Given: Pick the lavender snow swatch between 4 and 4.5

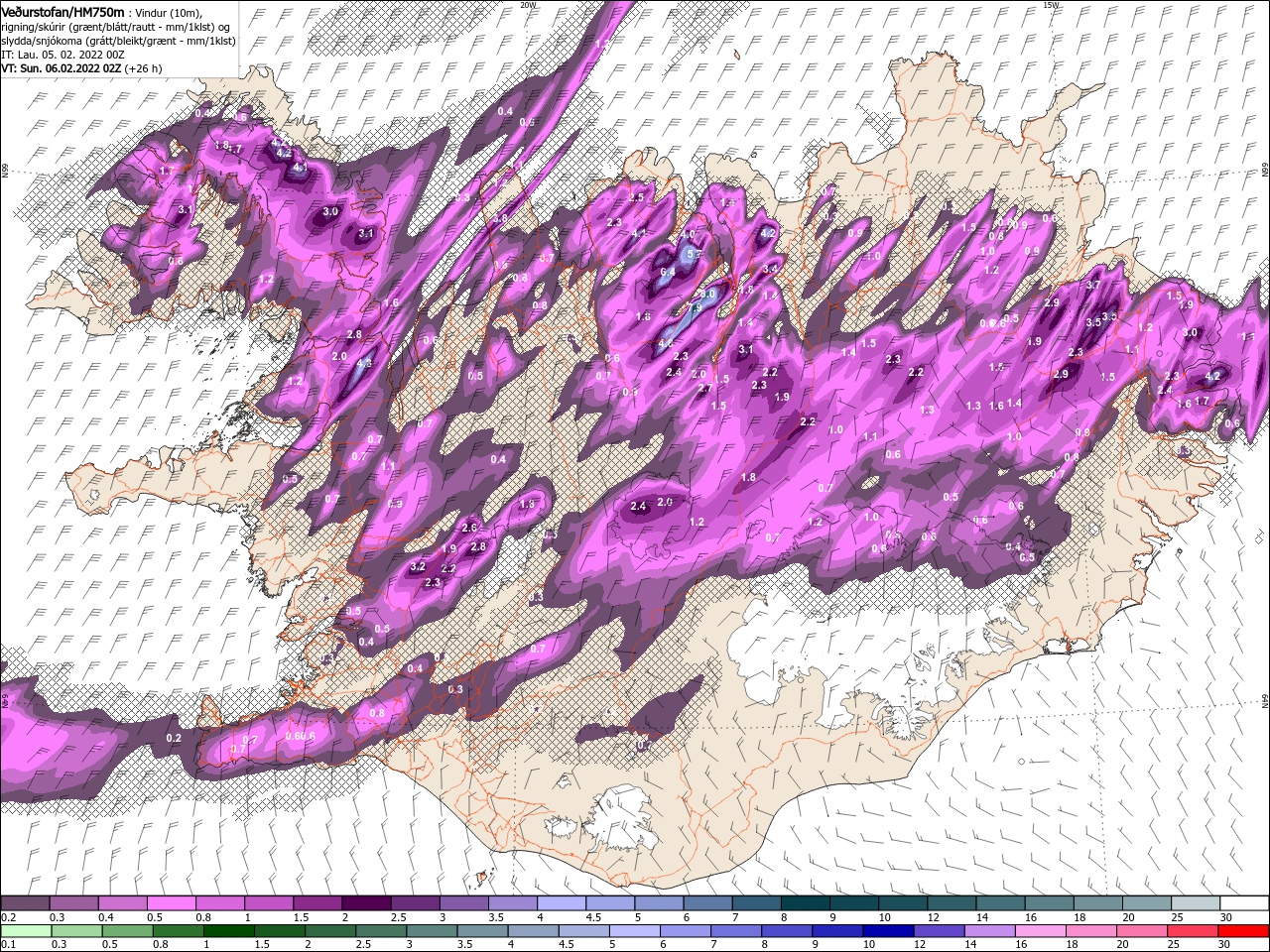Looking at the screenshot, I should [562, 903].
